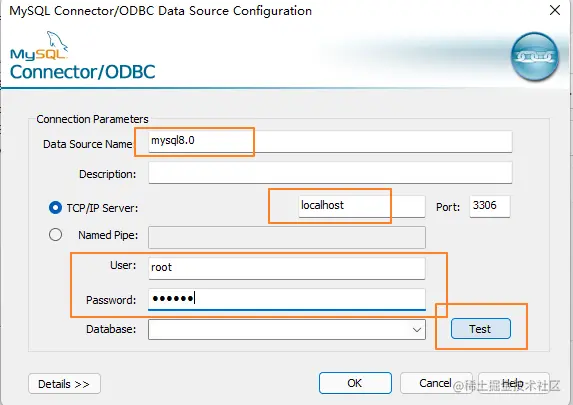Open Help for Connector/ODBC
The width and height of the screenshot is (573, 405).
point(513,383)
